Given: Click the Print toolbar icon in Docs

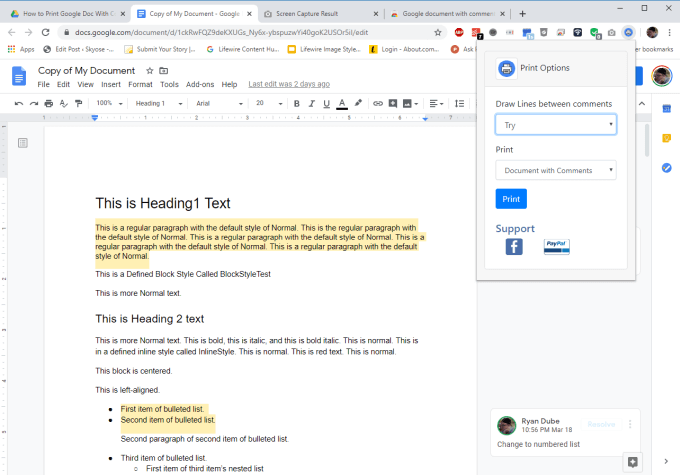Looking at the screenshot, I should coord(49,103).
